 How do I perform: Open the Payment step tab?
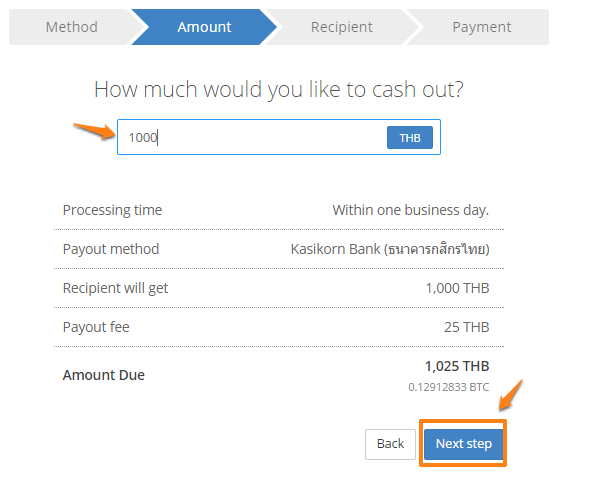pos(481,27)
